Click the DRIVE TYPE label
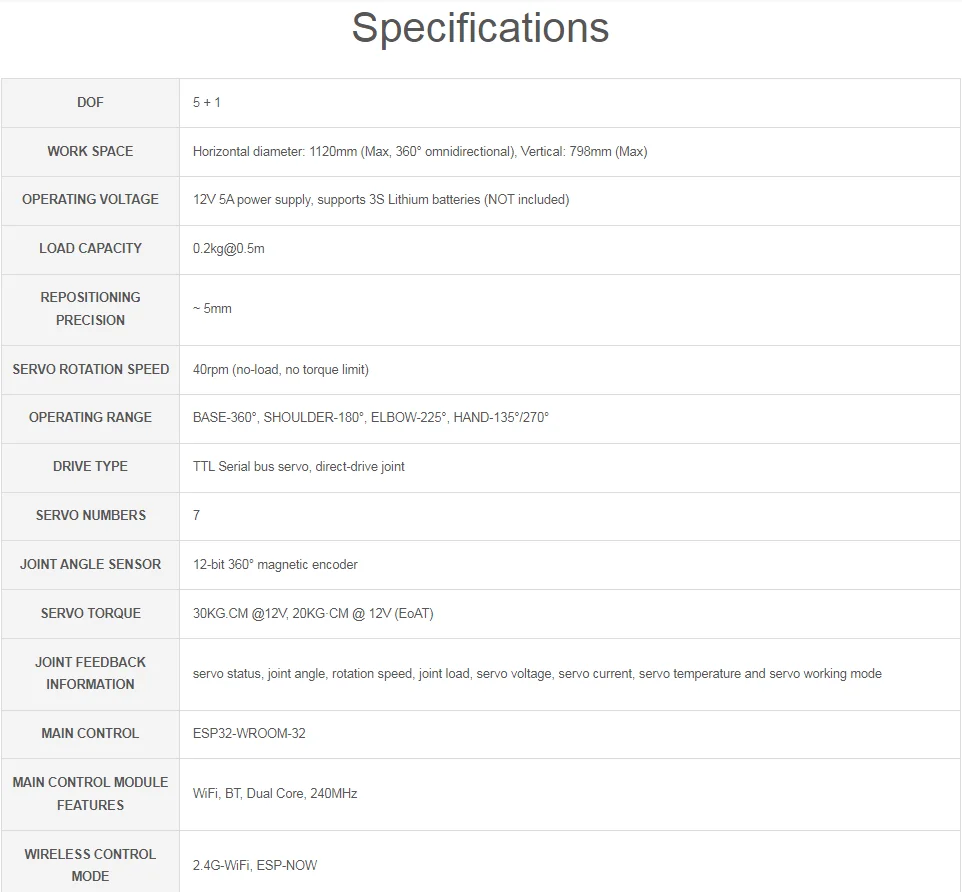This screenshot has height=892, width=962. click(90, 466)
